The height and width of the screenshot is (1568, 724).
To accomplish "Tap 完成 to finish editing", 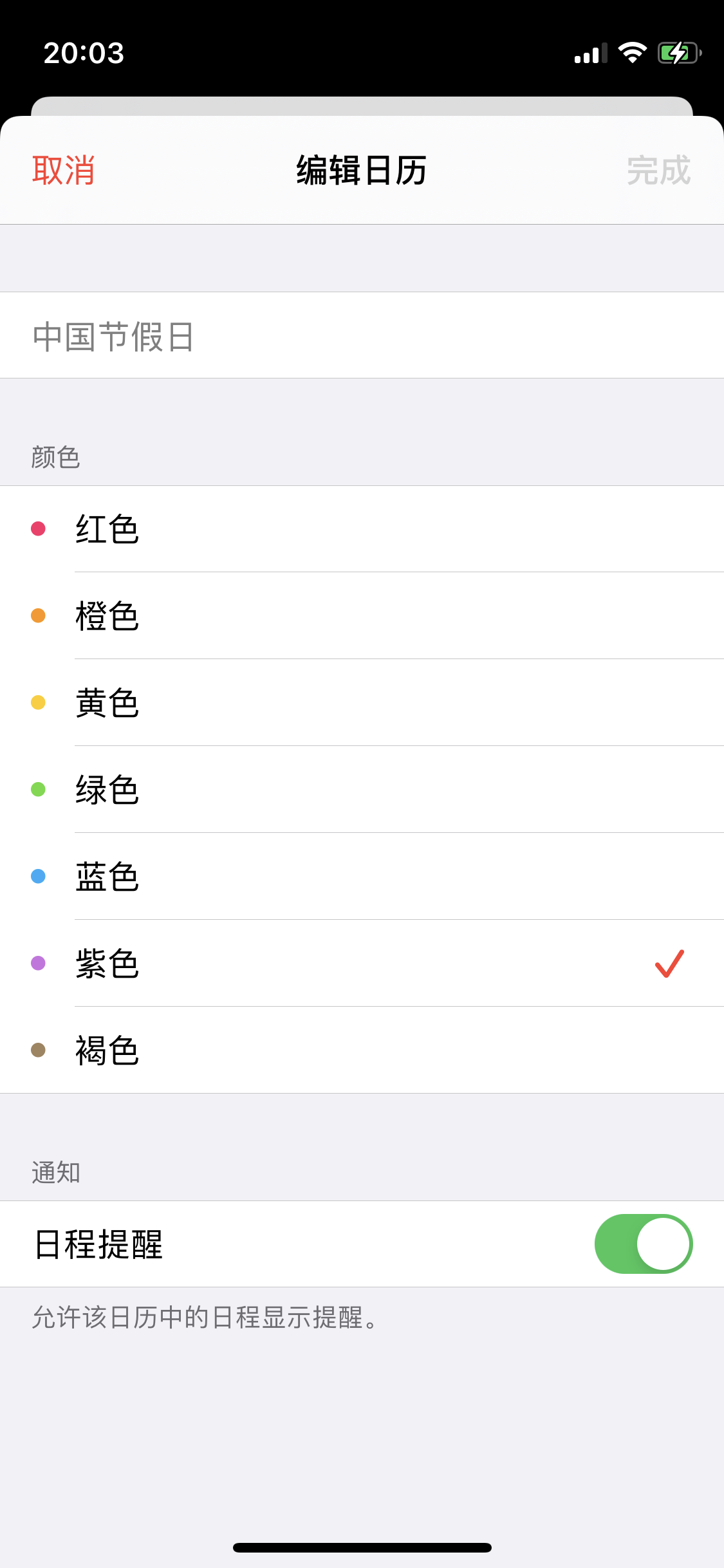I will click(x=658, y=171).
